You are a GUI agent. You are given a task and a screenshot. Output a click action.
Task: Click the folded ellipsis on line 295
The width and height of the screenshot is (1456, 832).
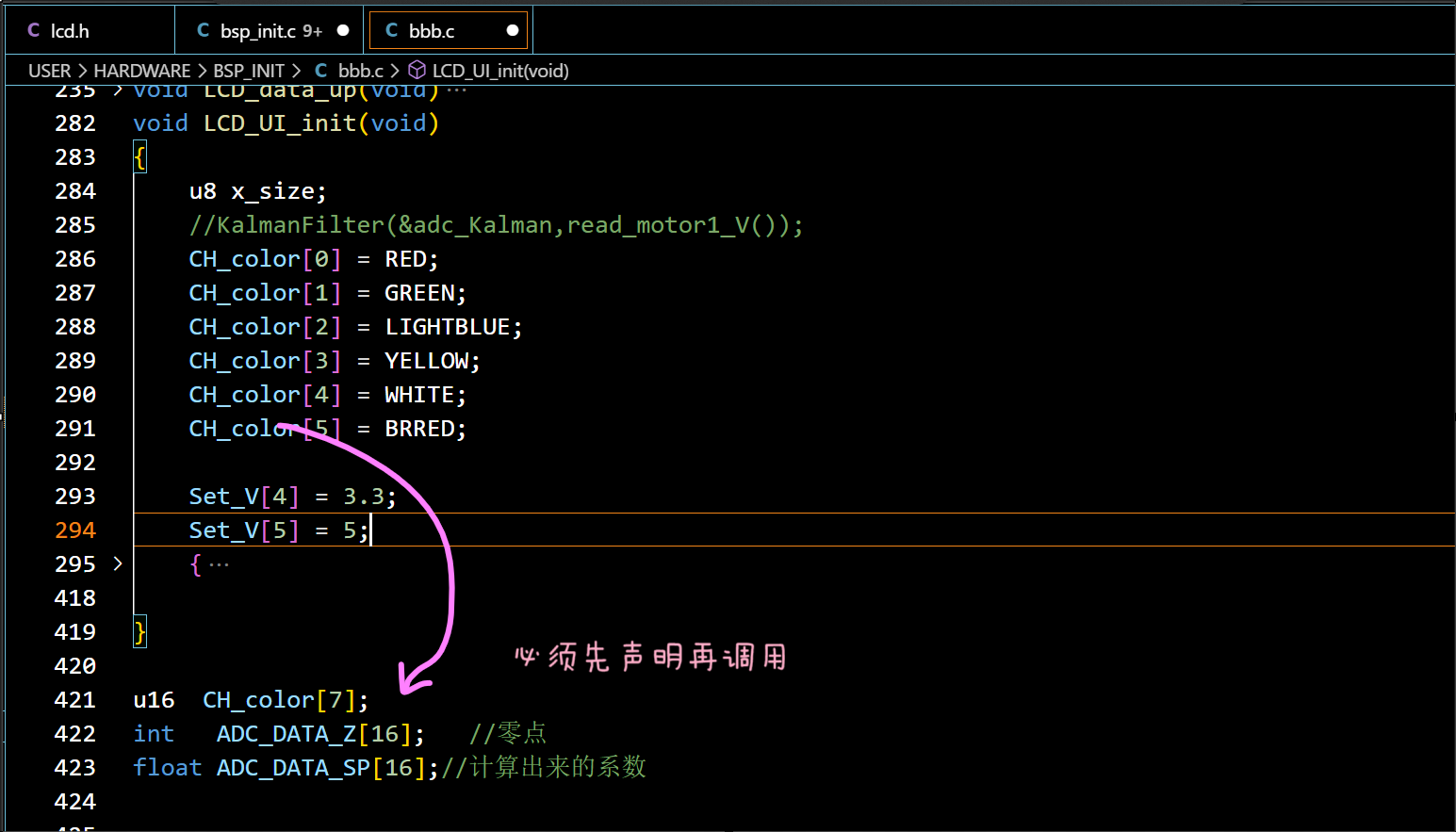point(220,564)
